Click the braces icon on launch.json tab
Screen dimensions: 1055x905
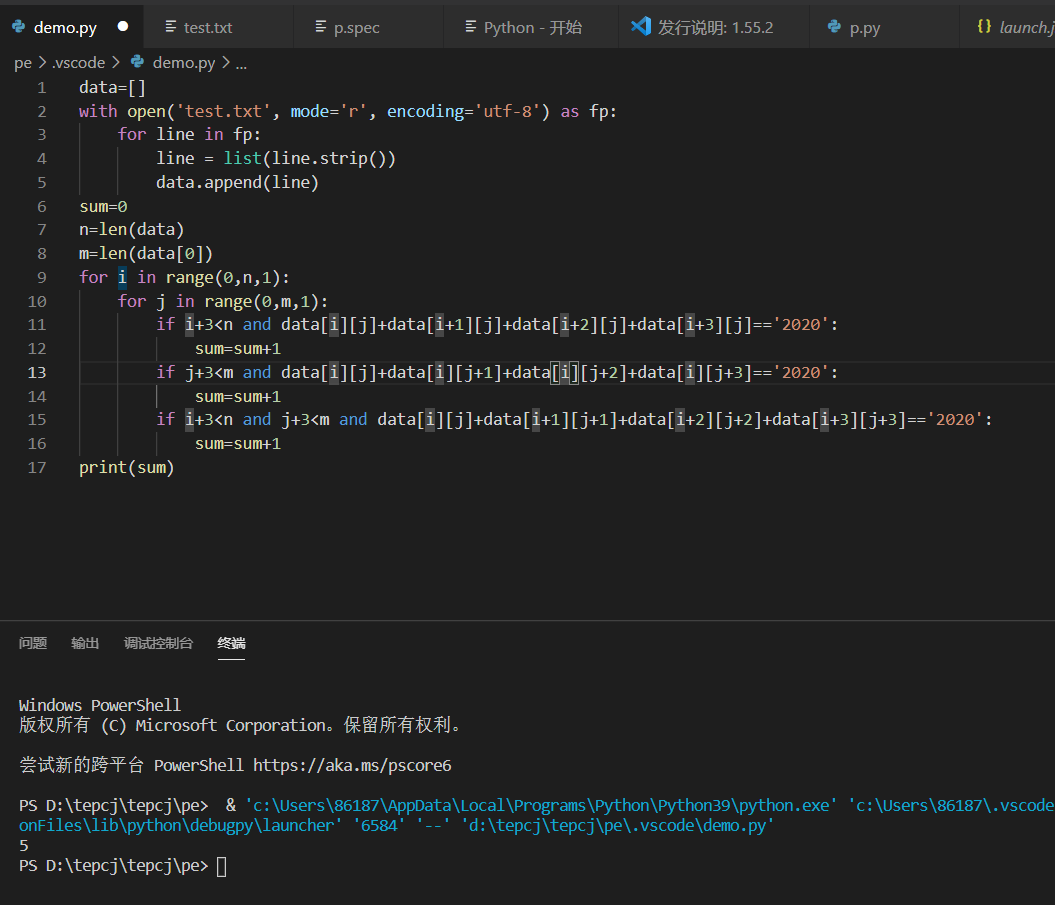click(984, 26)
